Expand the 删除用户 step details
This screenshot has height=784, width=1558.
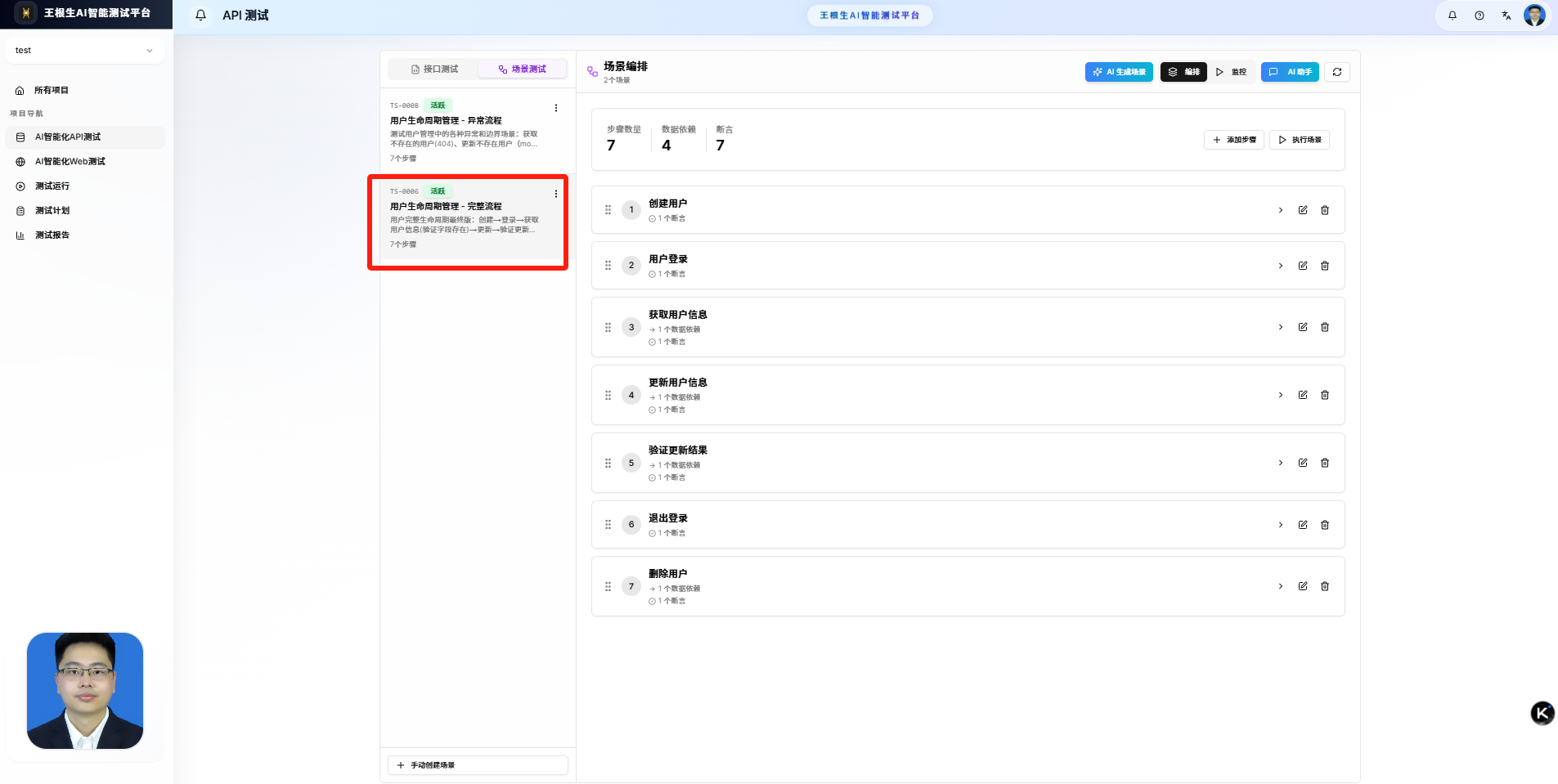pos(1281,586)
